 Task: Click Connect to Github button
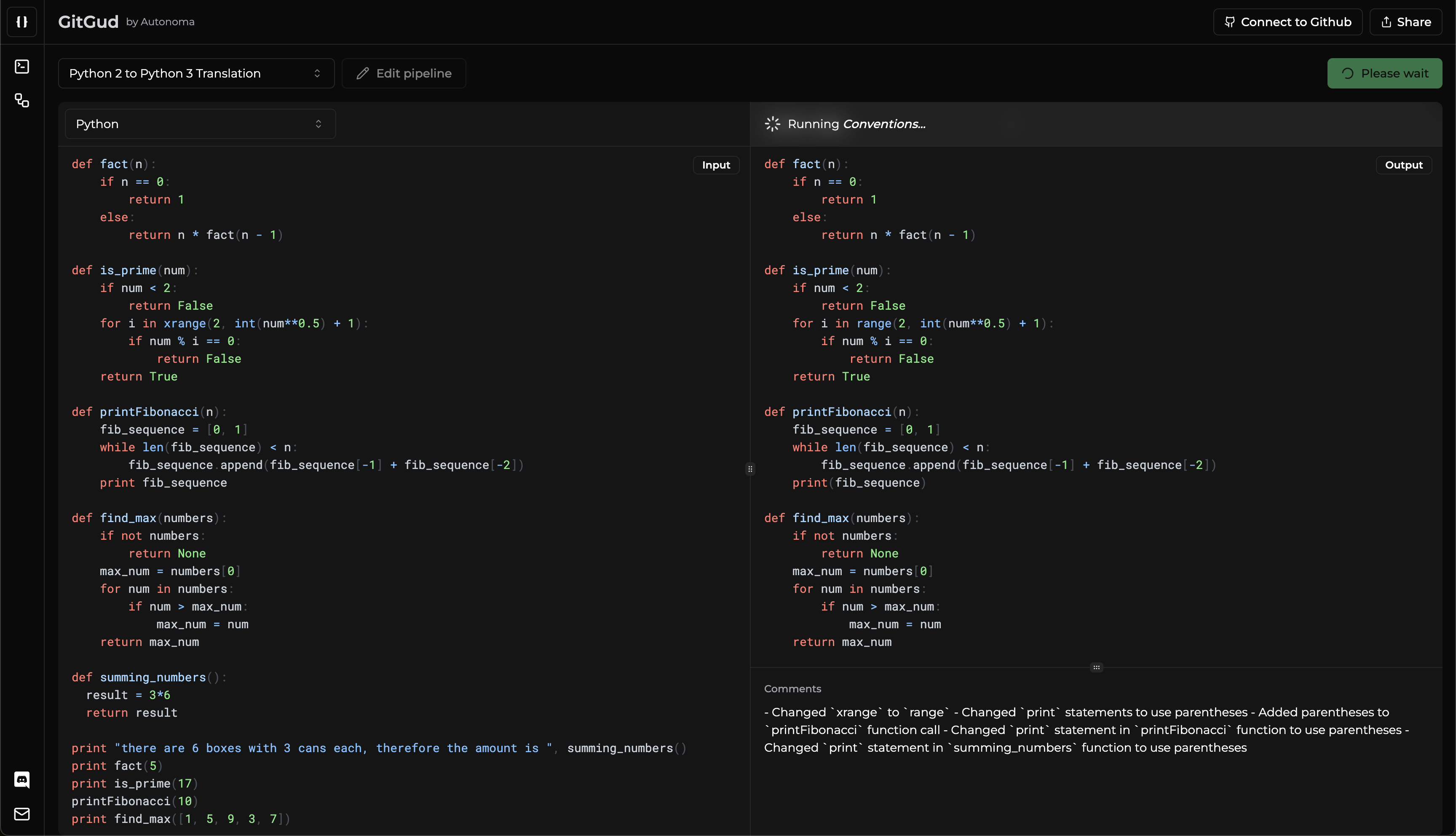(1287, 22)
